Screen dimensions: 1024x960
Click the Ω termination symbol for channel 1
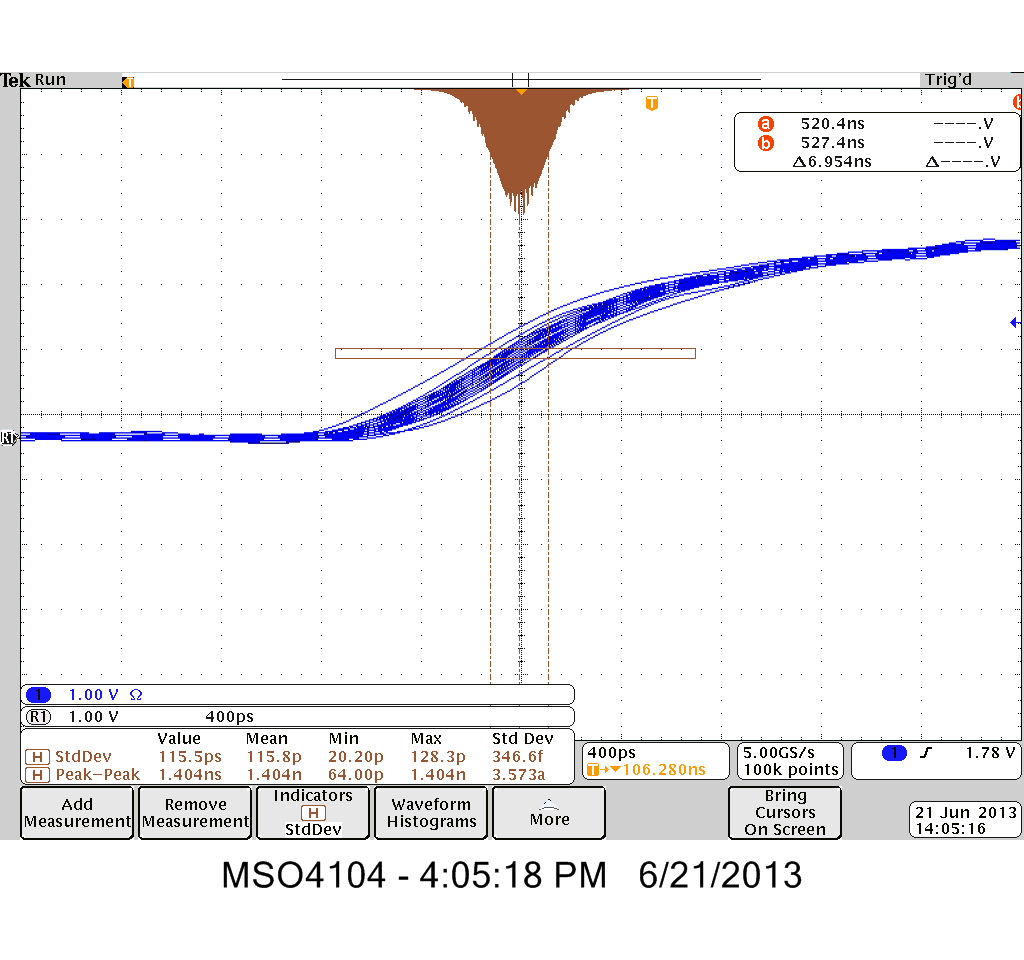point(136,695)
